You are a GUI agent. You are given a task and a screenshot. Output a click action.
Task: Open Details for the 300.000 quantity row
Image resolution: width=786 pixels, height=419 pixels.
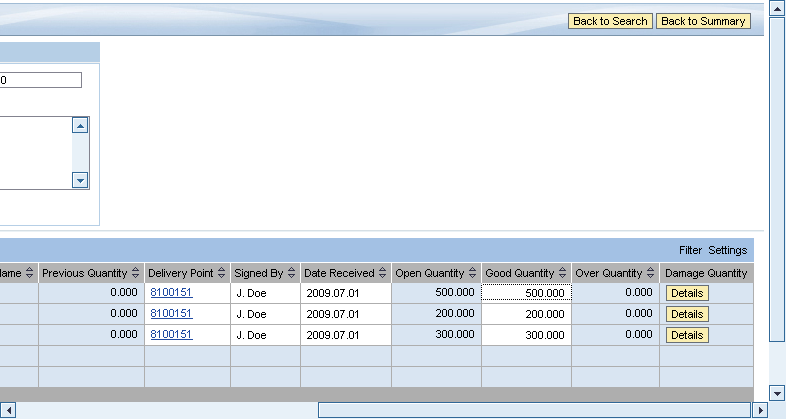687,335
